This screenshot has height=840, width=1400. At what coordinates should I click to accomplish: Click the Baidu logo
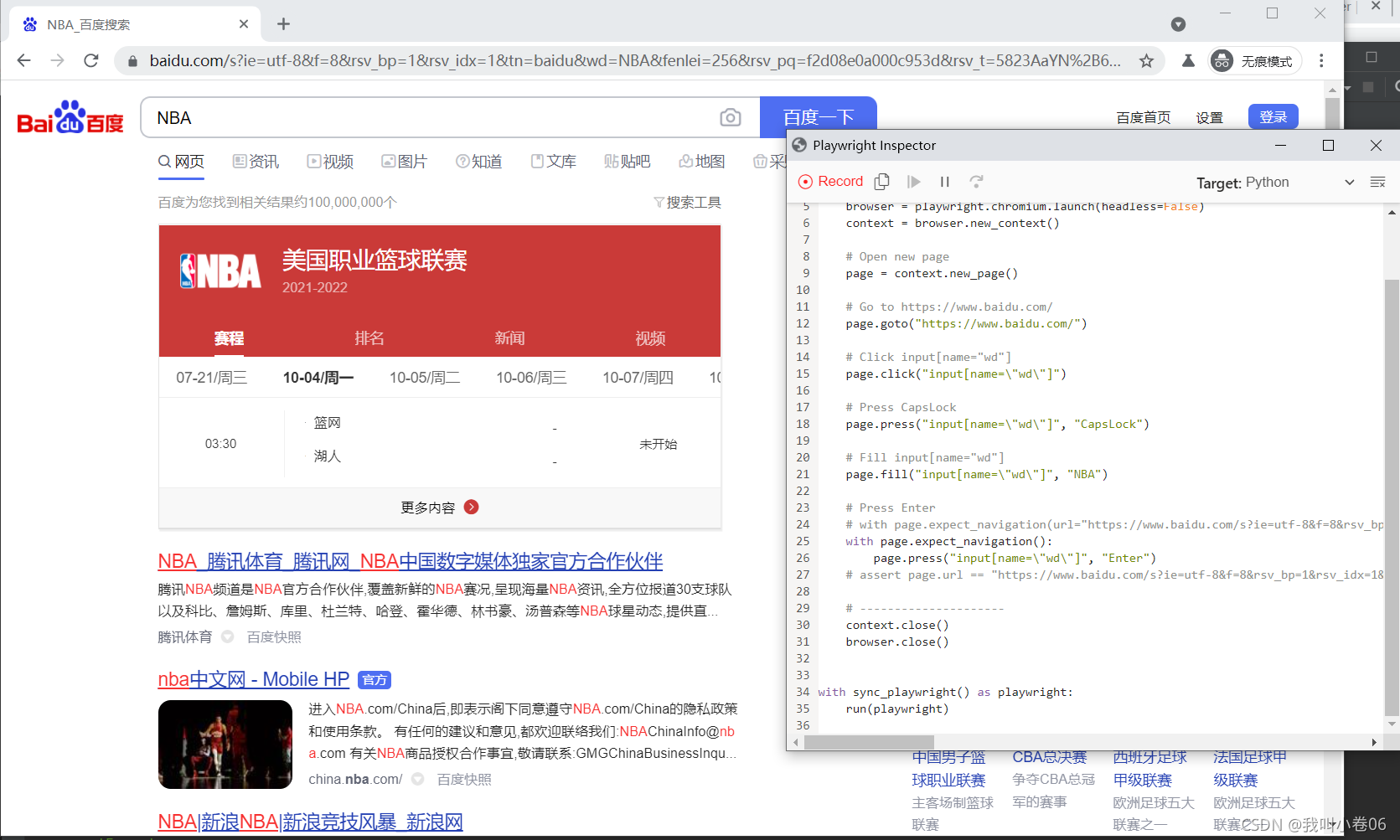pos(70,118)
